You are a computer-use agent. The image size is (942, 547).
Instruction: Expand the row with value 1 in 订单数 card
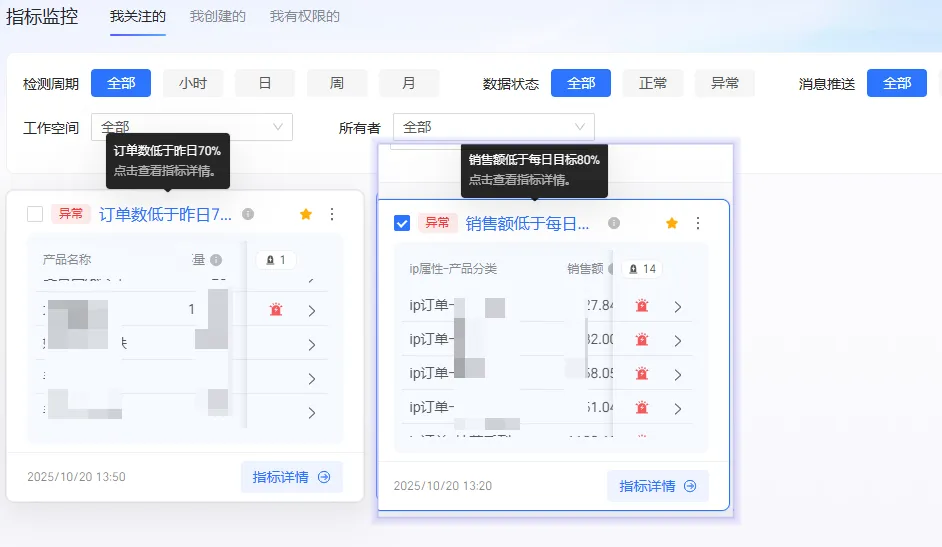(312, 310)
